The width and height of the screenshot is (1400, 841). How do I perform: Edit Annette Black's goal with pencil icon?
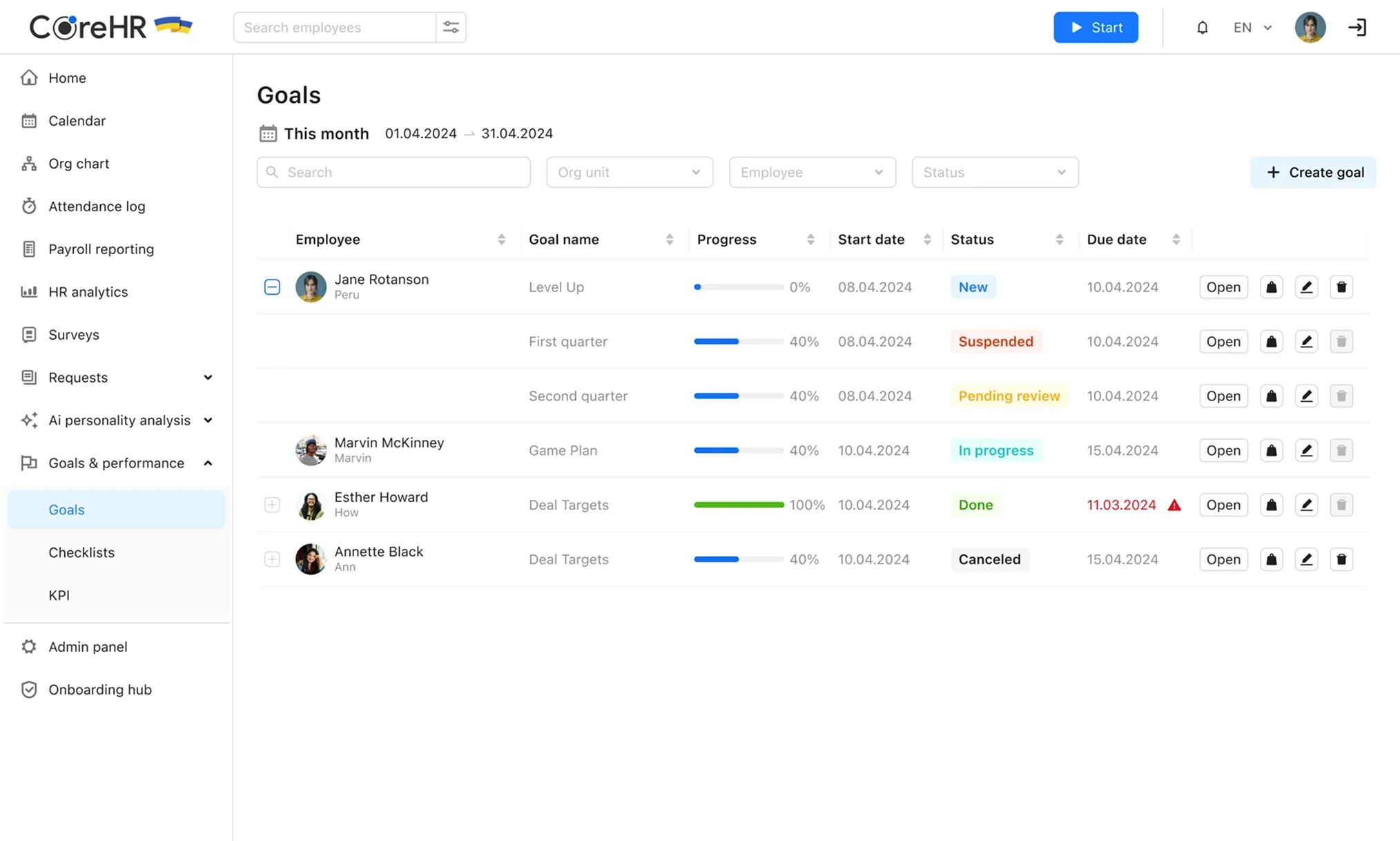pos(1306,559)
